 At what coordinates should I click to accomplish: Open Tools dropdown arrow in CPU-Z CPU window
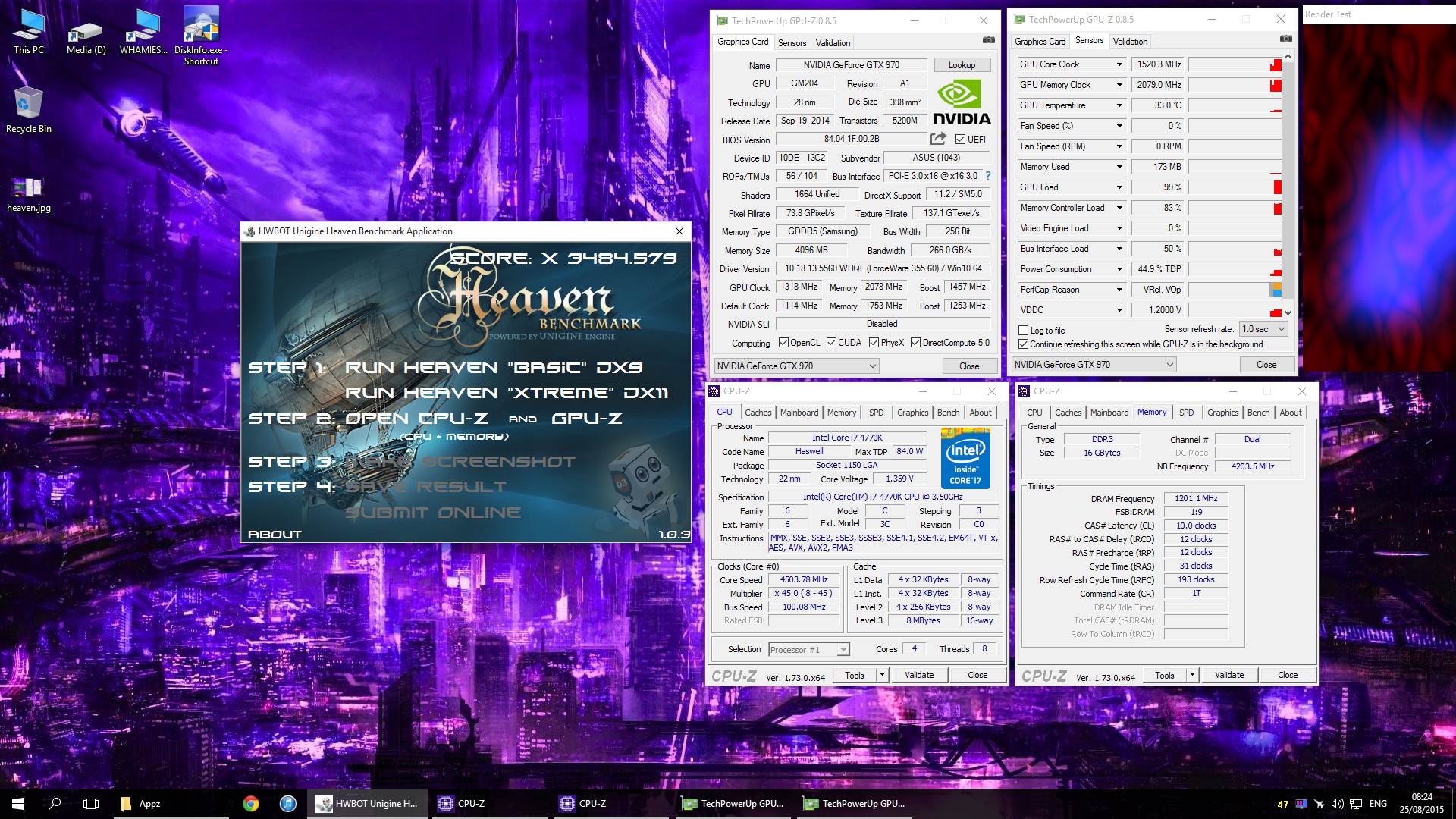pos(882,675)
